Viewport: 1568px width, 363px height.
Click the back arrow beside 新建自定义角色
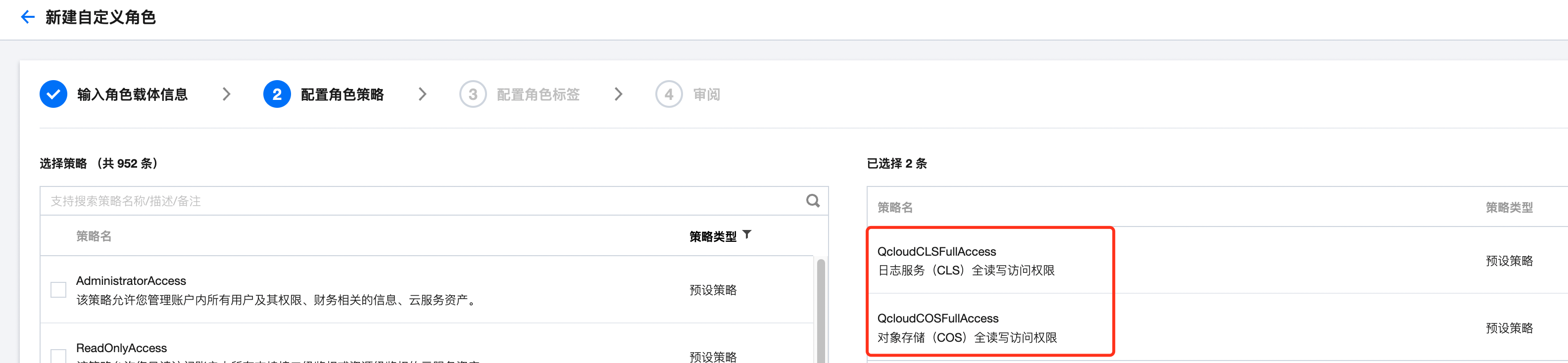tap(27, 17)
